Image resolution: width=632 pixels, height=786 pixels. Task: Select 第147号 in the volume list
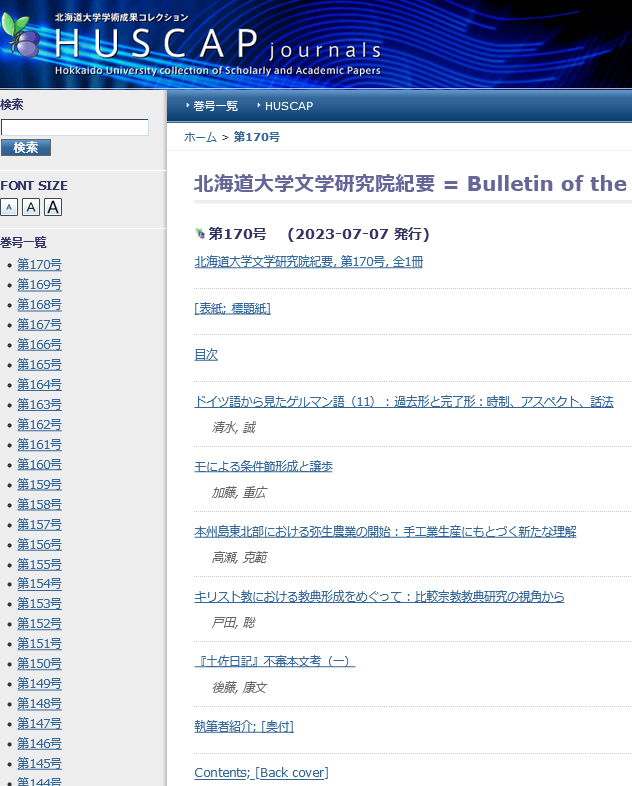[x=40, y=723]
